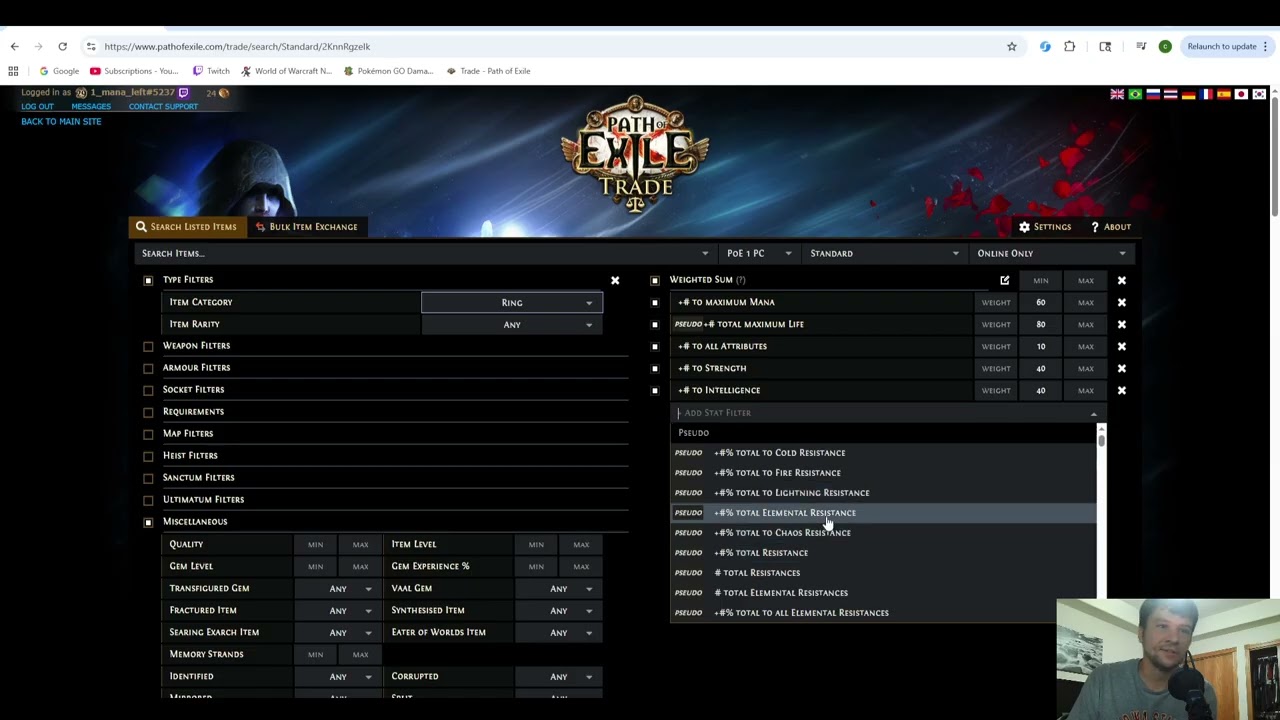Viewport: 1280px width, 720px height.
Task: Open the Fractured Item dropdown
Action: pos(338,610)
